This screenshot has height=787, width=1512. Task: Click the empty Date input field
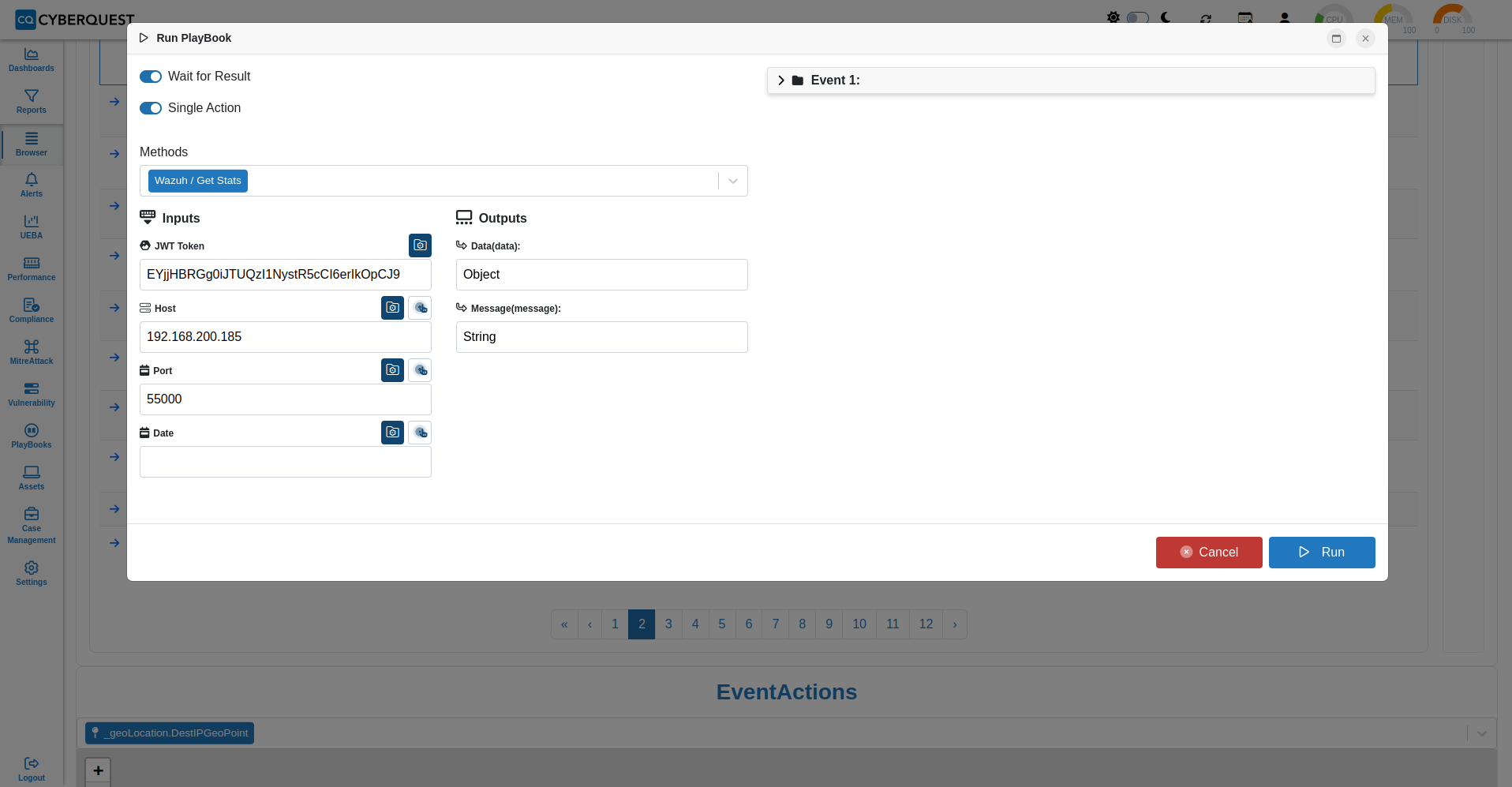point(286,462)
